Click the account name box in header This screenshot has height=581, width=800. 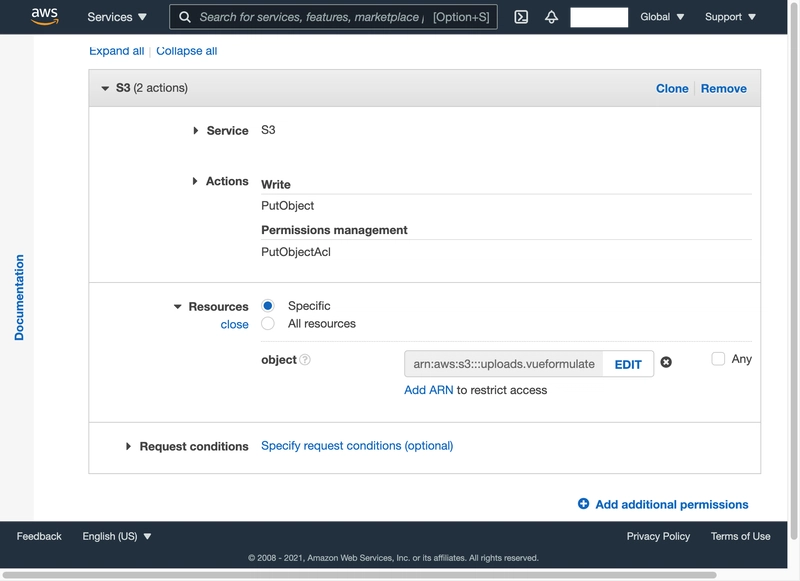pyautogui.click(x=599, y=17)
